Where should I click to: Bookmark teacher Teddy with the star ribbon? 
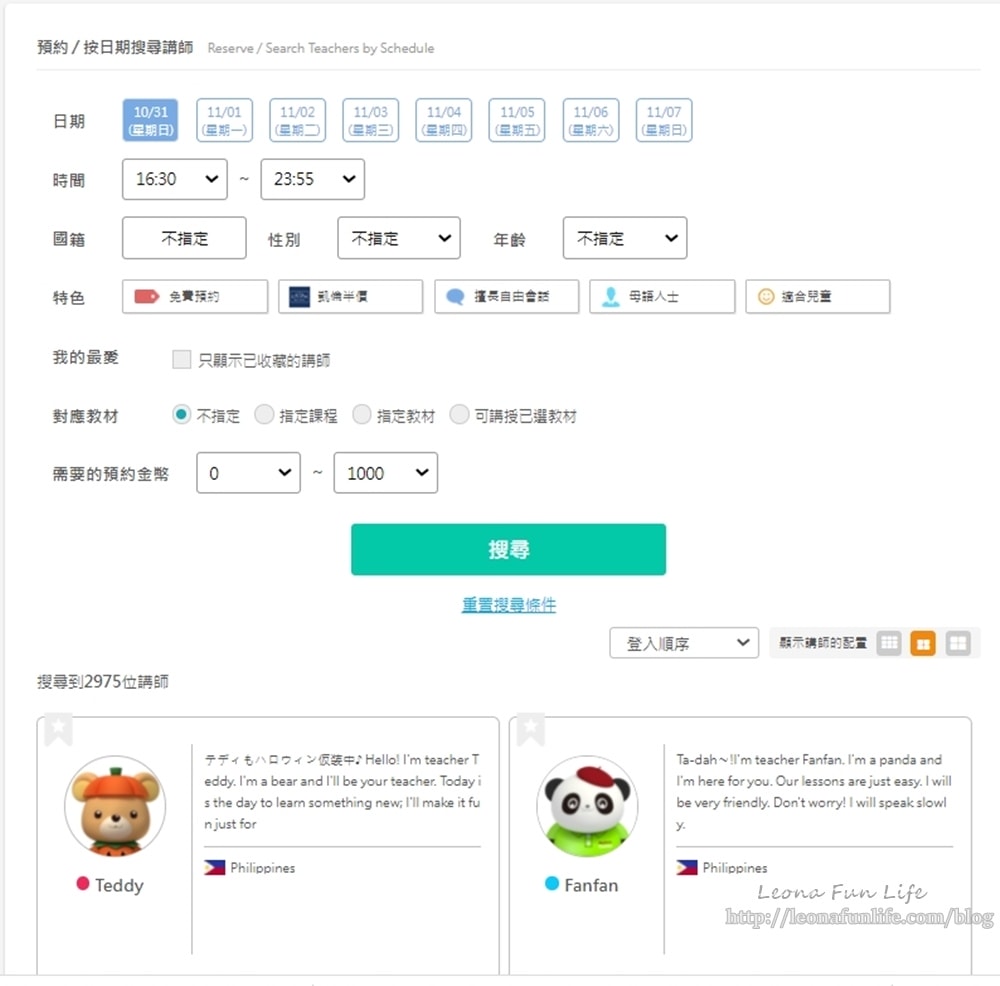(x=59, y=730)
